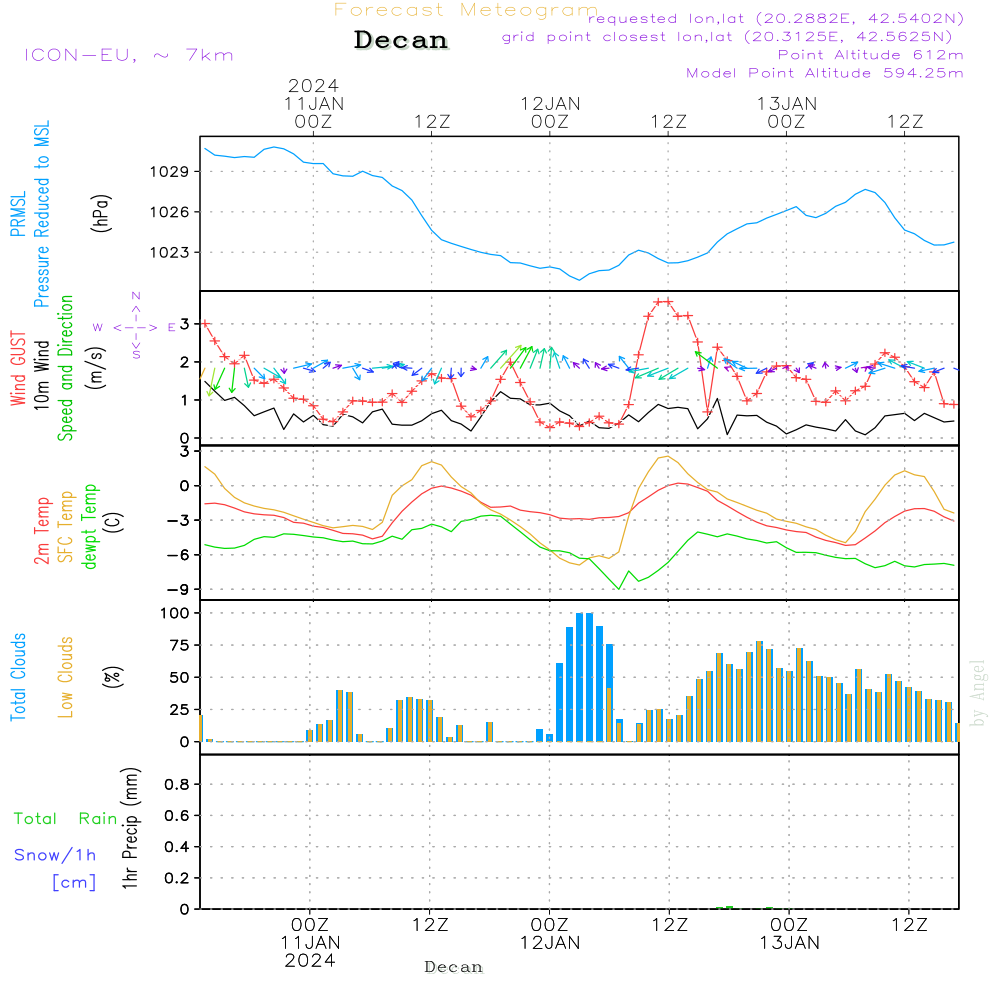Screen dimensions: 1000x1000
Task: Click the 'Model Point Altitude 594.25m' text
Action: pyautogui.click(x=825, y=73)
